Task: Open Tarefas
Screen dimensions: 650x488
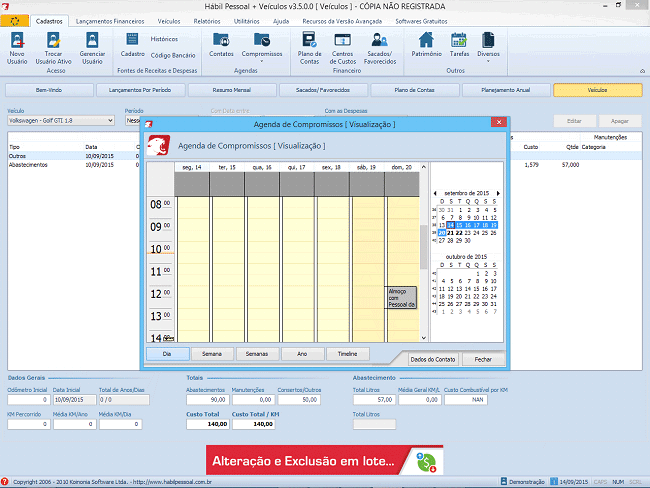Action: click(459, 45)
